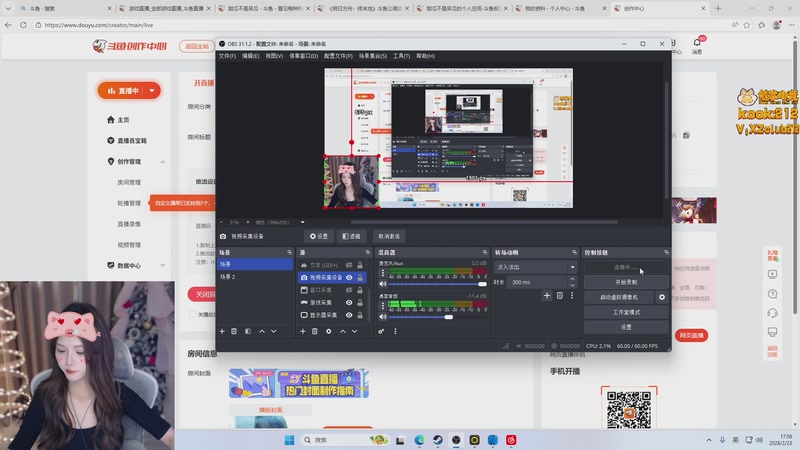Open OBS 帮助(H) menu
This screenshot has height=450, width=800.
(x=426, y=56)
